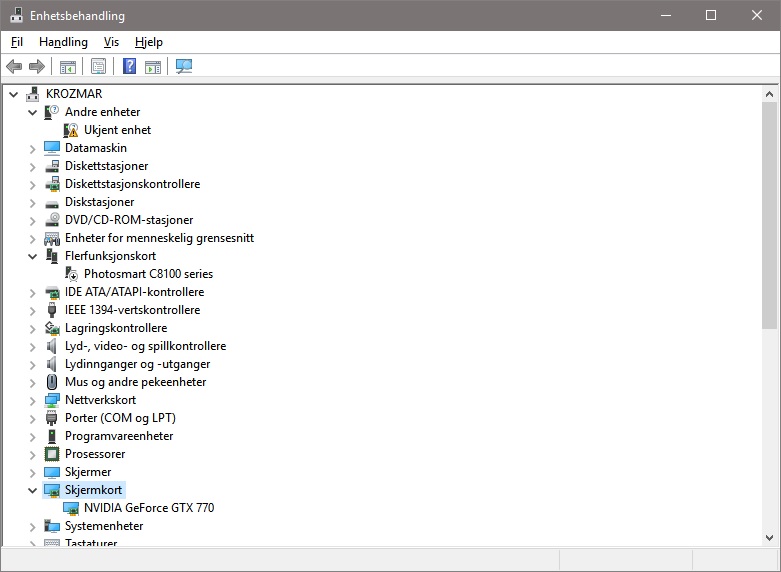Click the Porter (COM og LPT) port icon
Screen dimensions: 781x572
[52, 418]
